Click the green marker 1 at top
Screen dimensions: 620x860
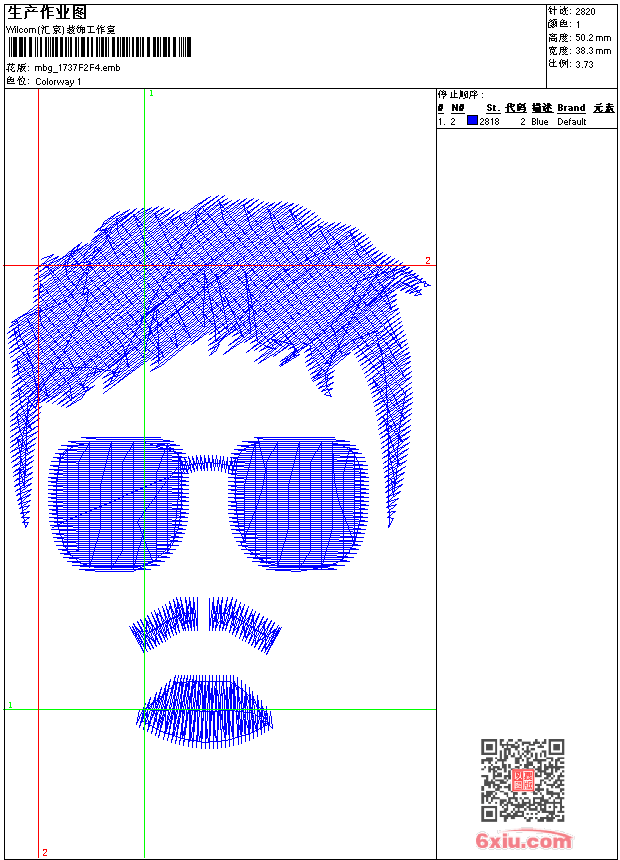[x=150, y=93]
